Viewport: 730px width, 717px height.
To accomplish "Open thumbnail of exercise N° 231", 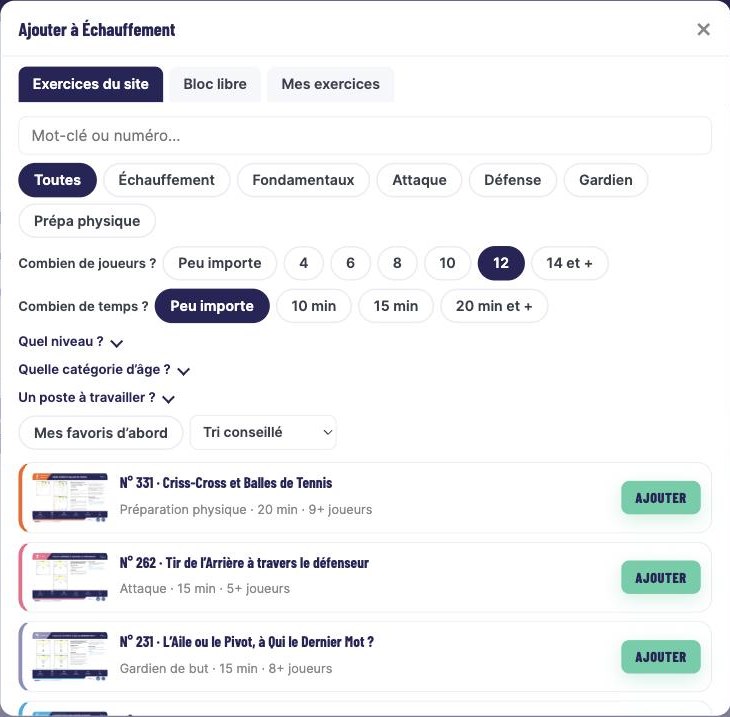I will 70,657.
